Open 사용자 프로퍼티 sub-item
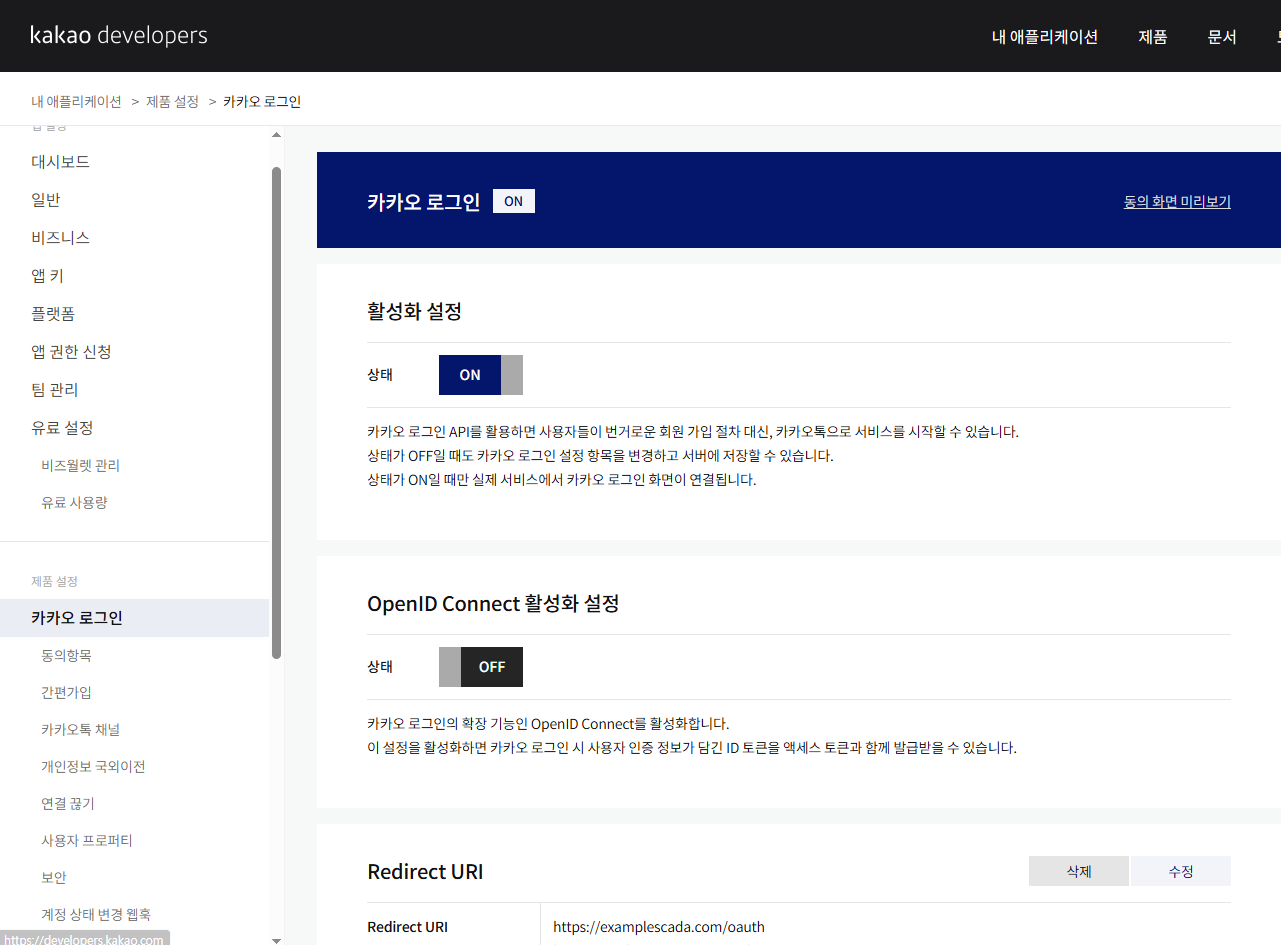1281x945 pixels. (x=87, y=841)
